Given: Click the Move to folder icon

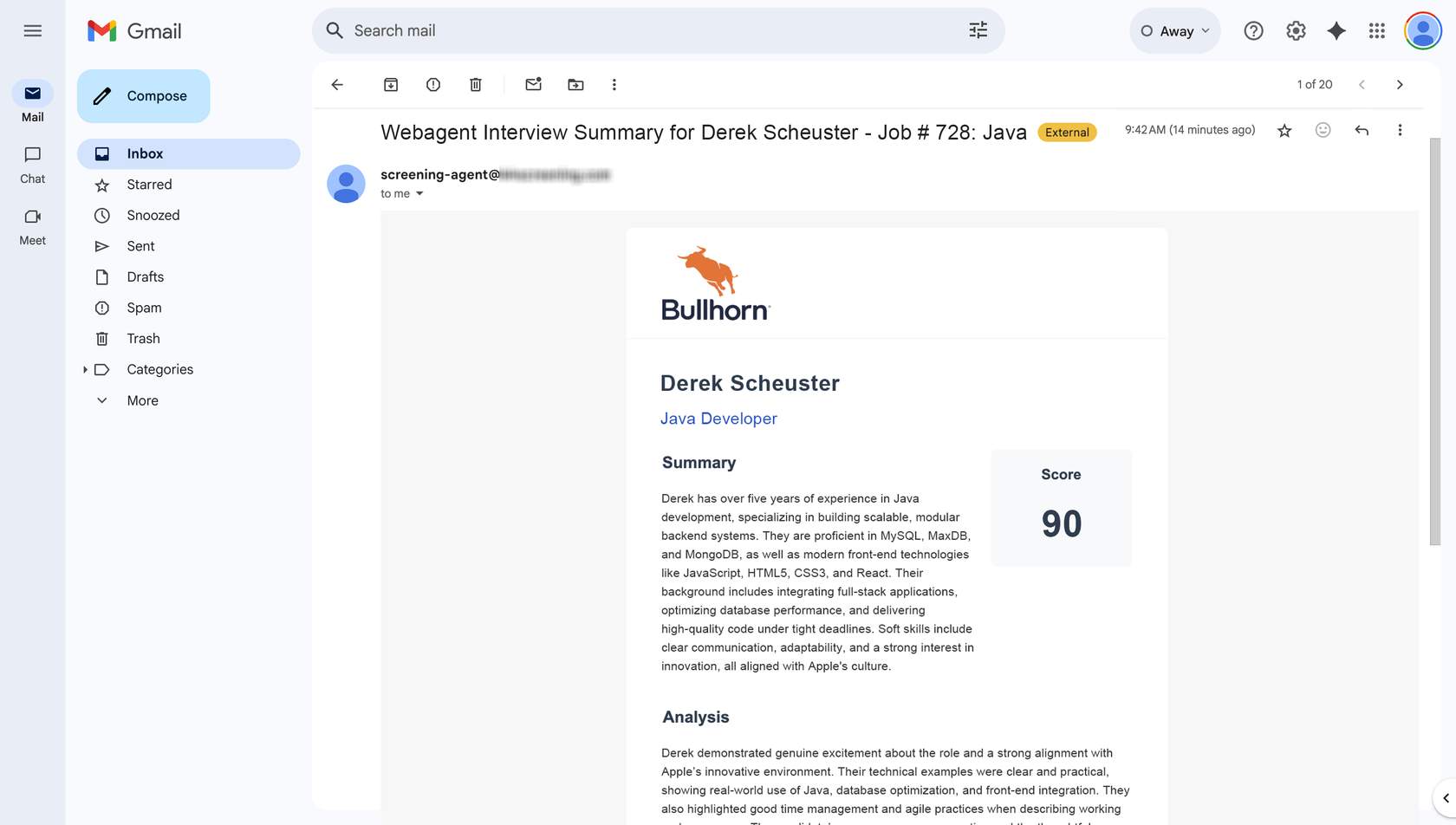Looking at the screenshot, I should [x=575, y=85].
